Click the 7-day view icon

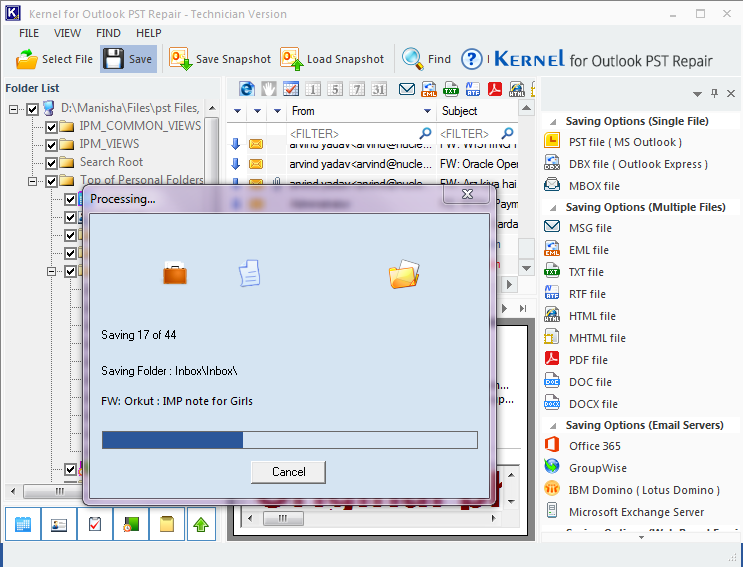(357, 89)
